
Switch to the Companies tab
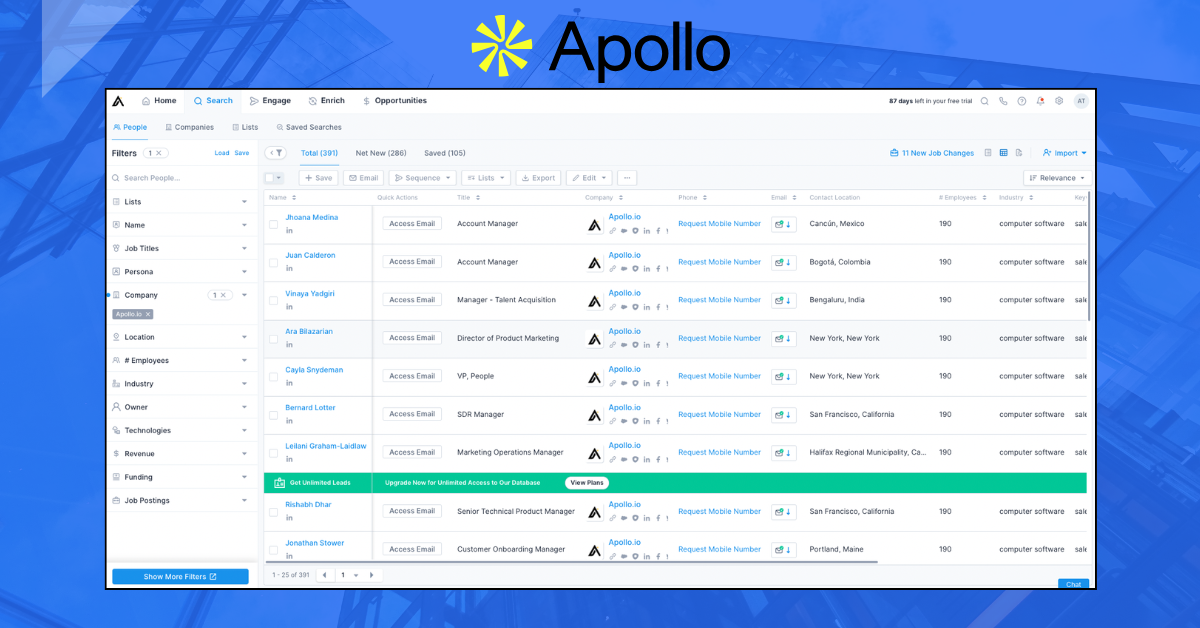pos(189,127)
